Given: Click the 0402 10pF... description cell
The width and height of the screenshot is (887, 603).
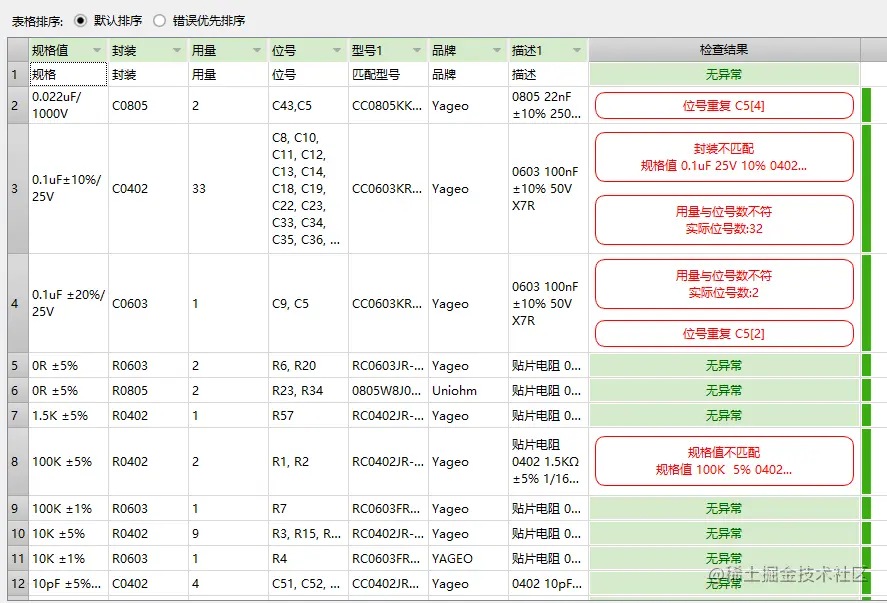Looking at the screenshot, I should [548, 583].
